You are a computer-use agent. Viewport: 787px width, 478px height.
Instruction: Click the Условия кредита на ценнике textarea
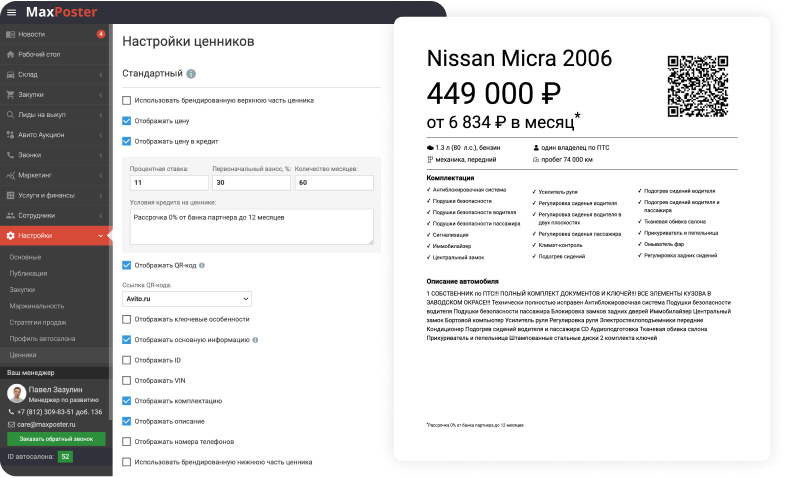pos(251,227)
